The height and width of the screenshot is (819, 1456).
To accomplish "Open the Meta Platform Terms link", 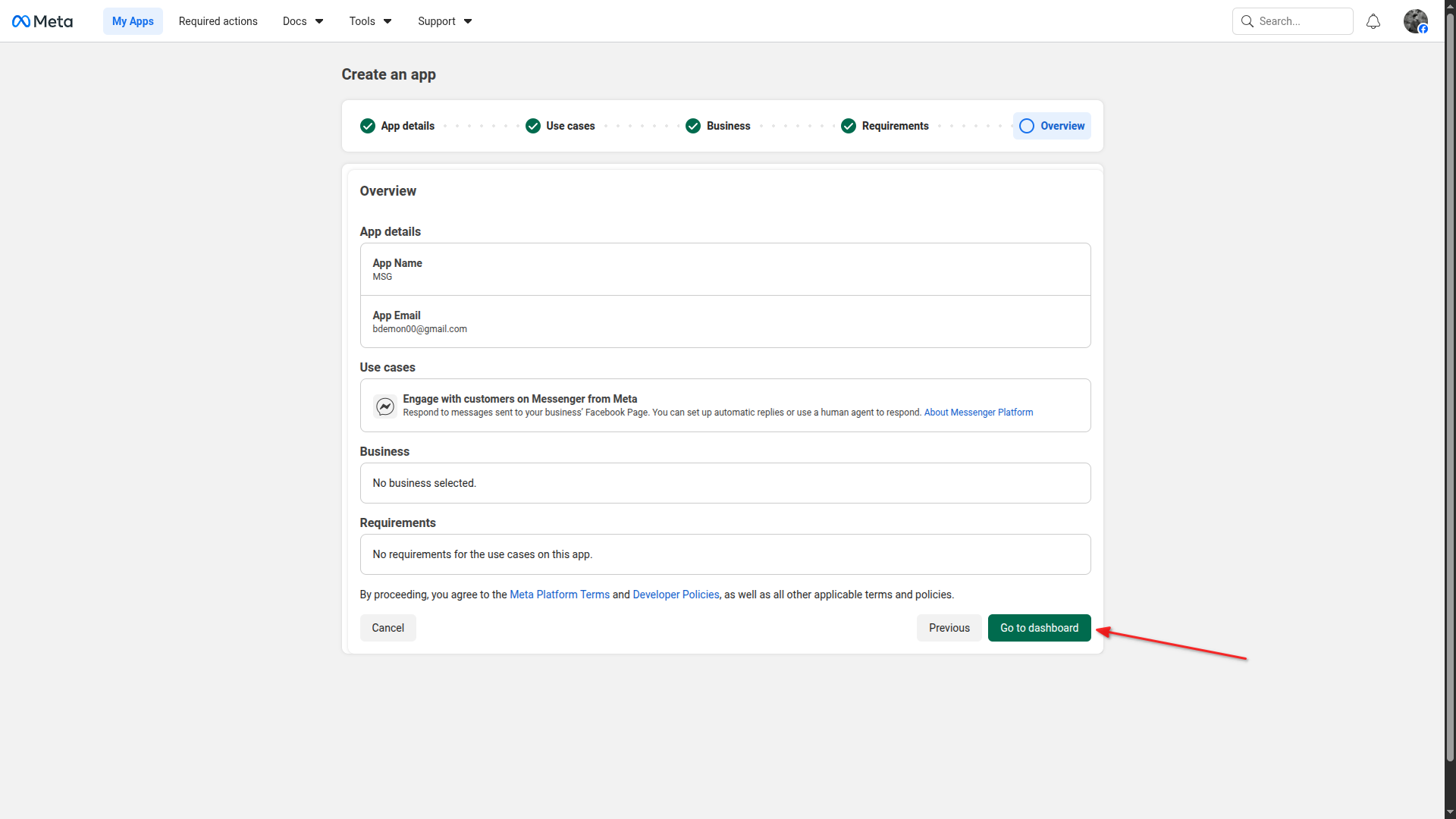I will point(559,595).
